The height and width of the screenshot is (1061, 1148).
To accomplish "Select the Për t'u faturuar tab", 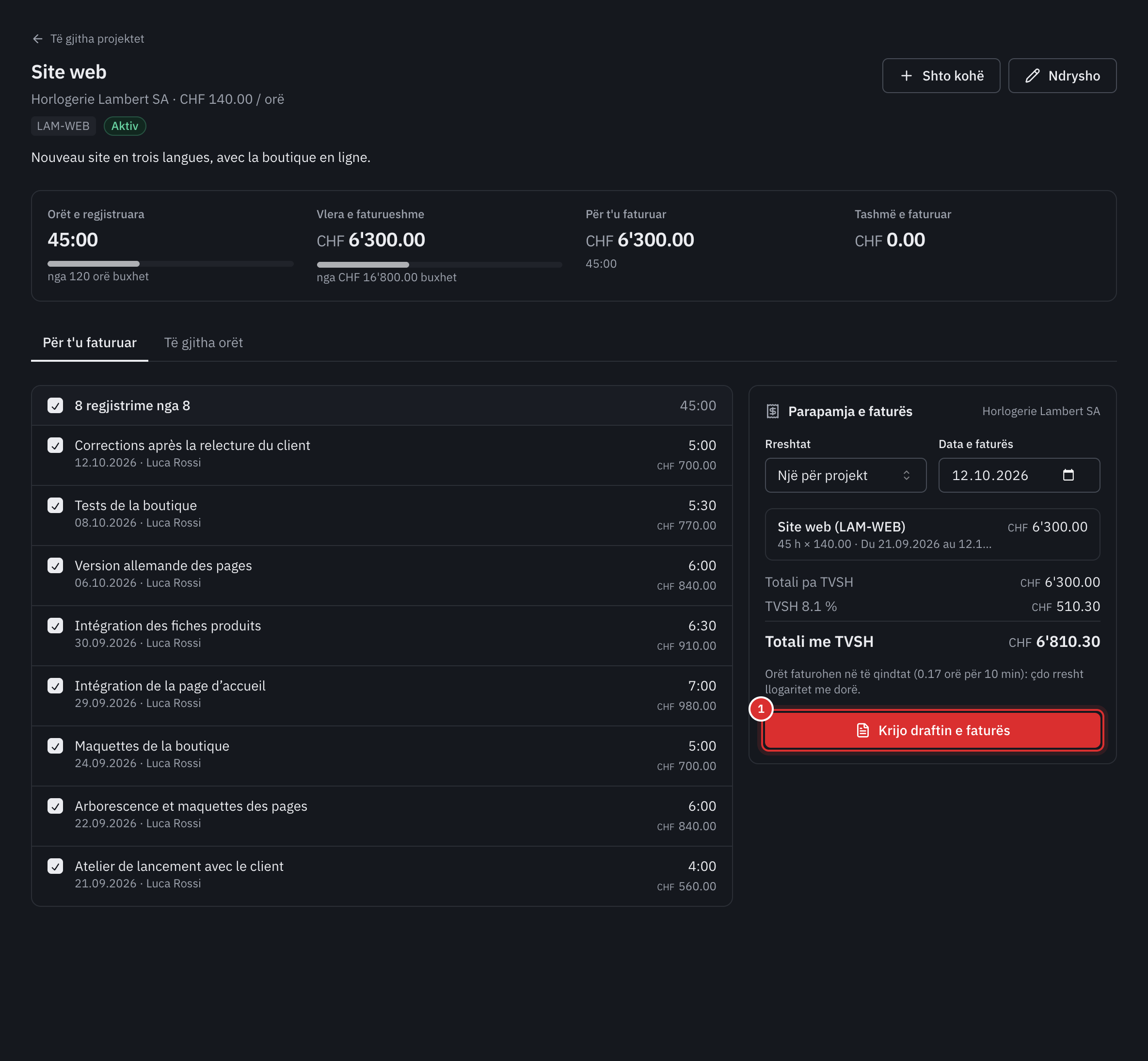I will pos(90,343).
